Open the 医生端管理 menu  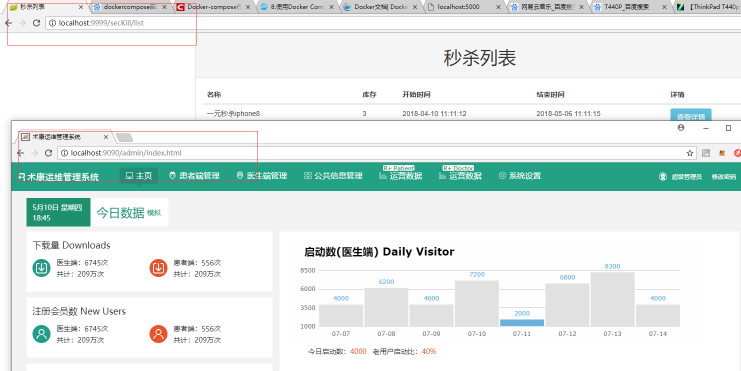262,176
